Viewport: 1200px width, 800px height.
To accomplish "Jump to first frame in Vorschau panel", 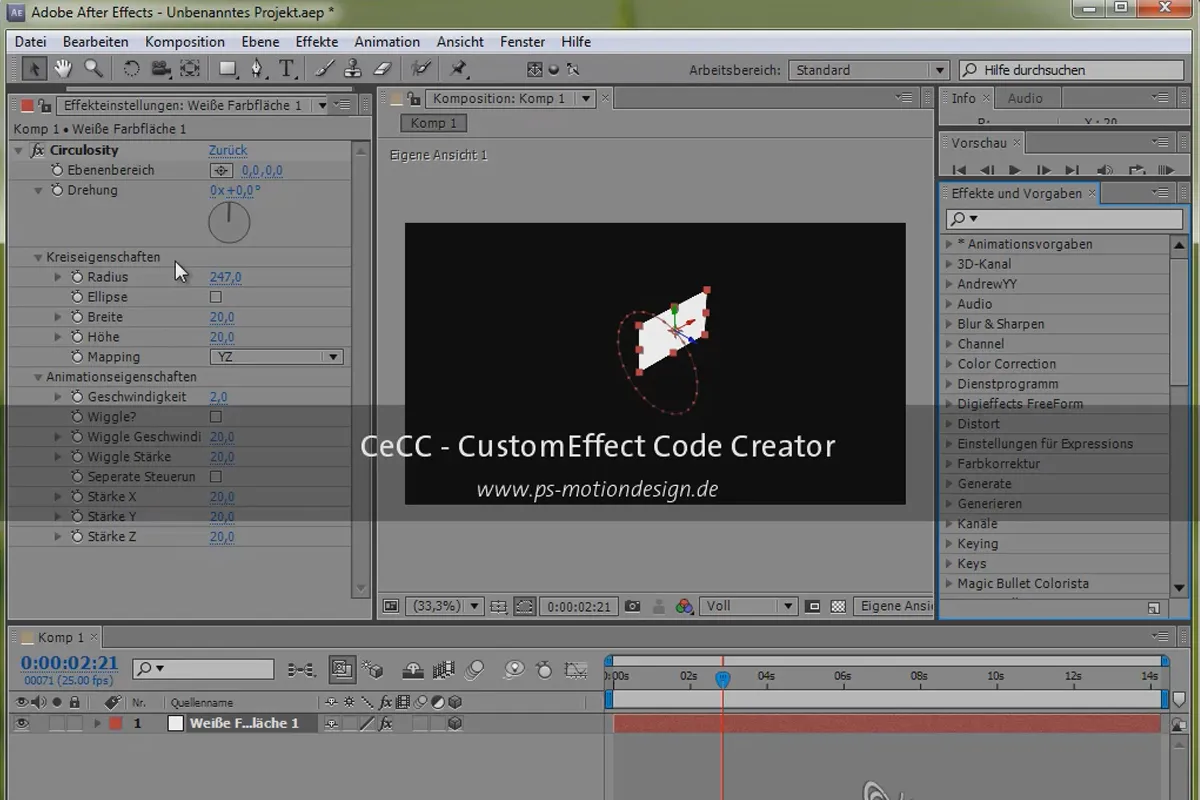I will coord(959,170).
